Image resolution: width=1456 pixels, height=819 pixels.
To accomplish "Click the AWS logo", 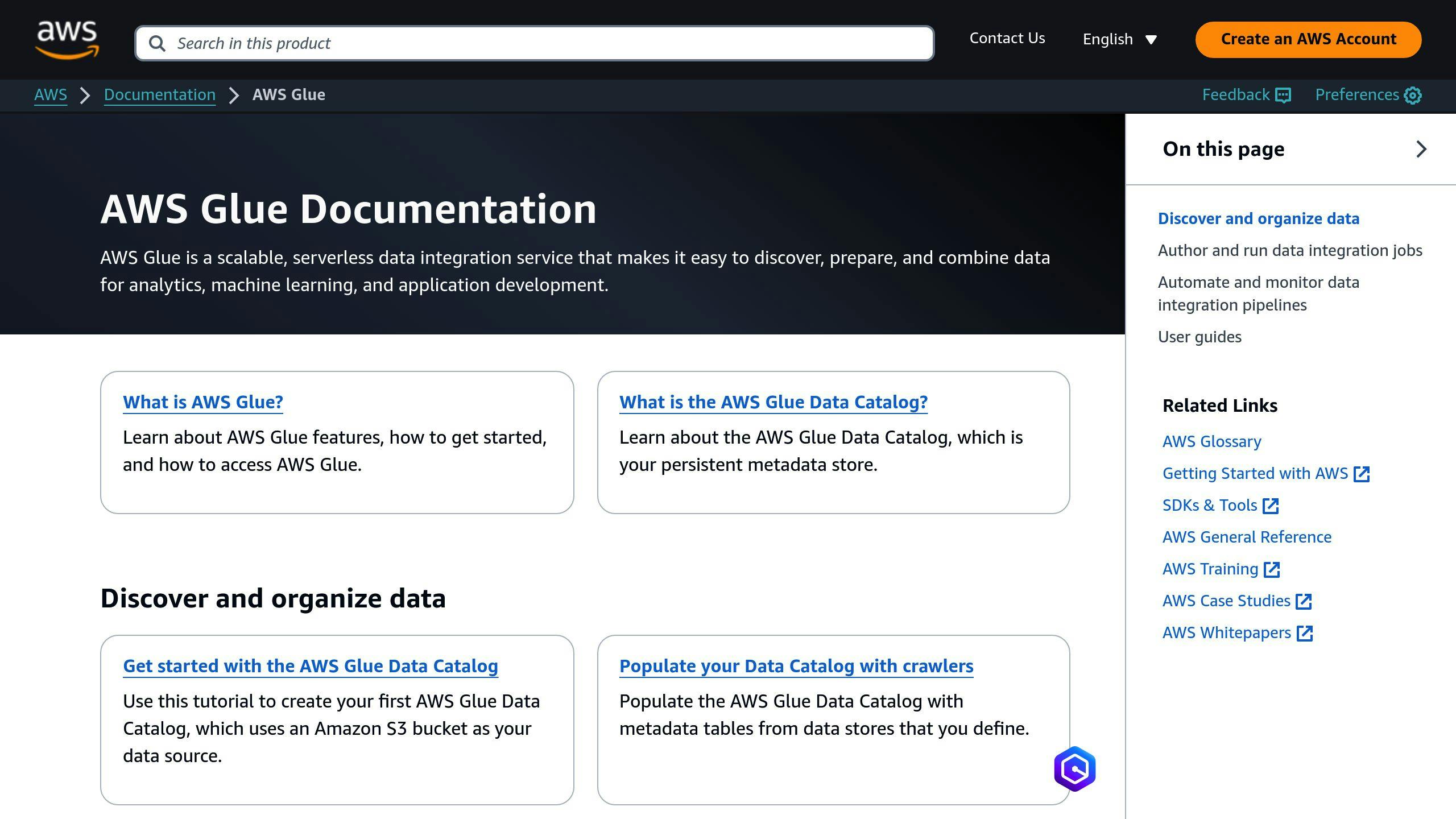I will point(67,40).
